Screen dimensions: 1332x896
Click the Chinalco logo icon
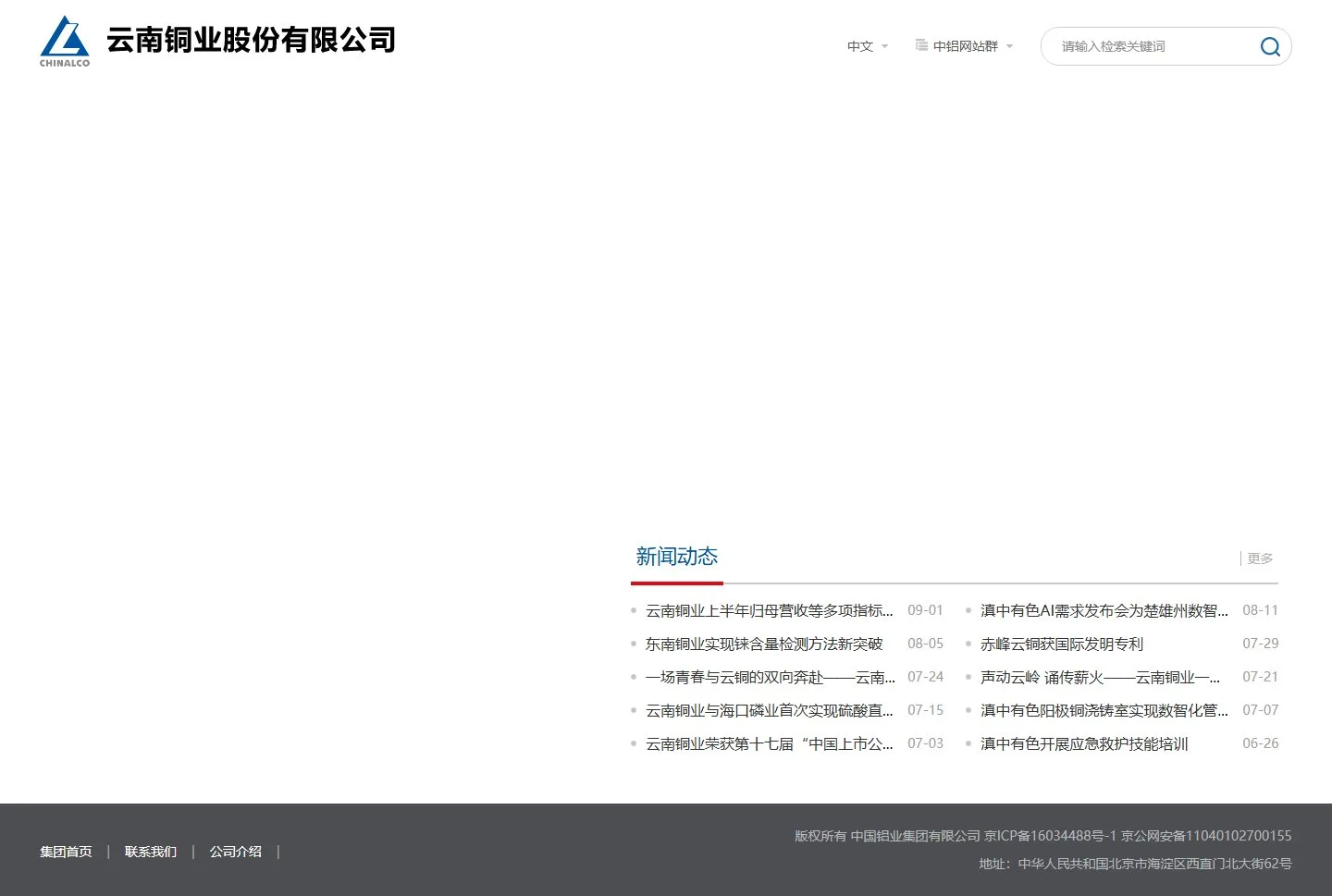(x=65, y=42)
